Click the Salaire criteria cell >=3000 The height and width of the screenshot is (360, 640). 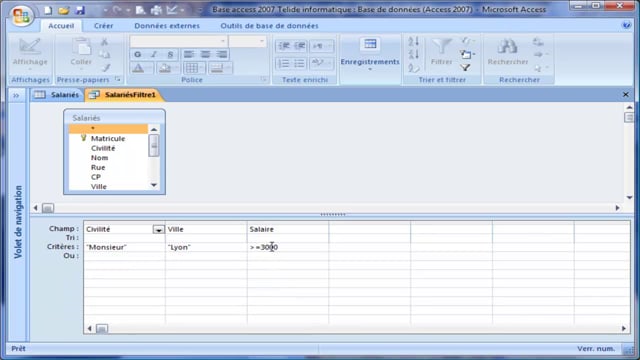click(287, 247)
